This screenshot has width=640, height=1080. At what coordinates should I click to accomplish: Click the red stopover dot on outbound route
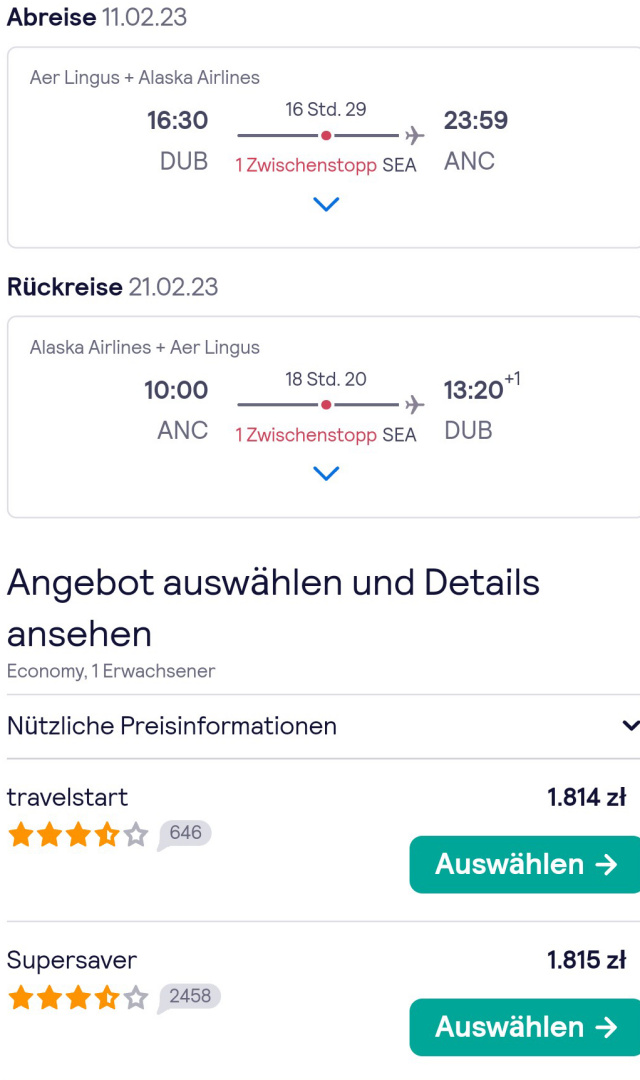pyautogui.click(x=326, y=136)
